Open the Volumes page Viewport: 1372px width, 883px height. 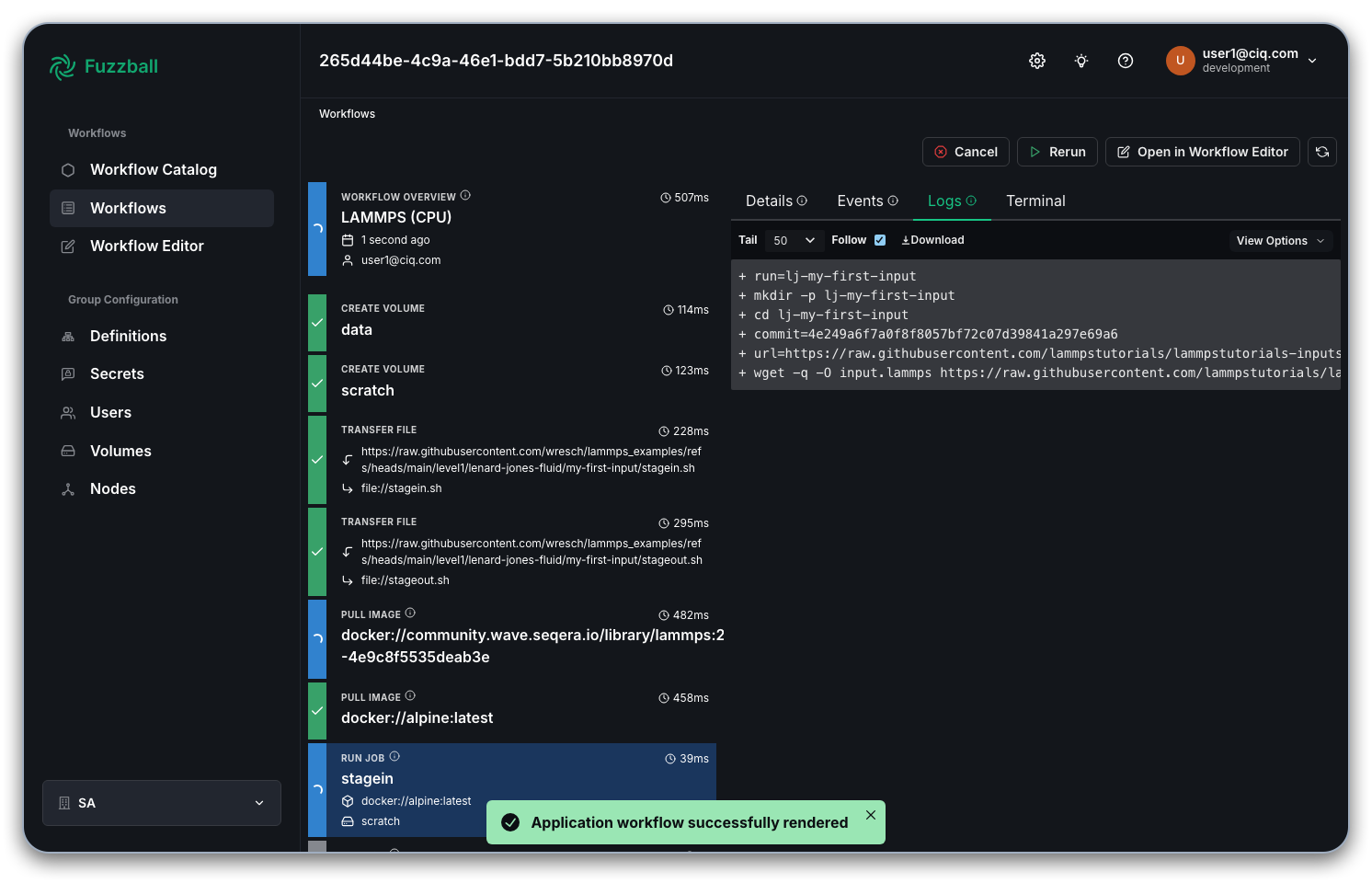[162, 452]
